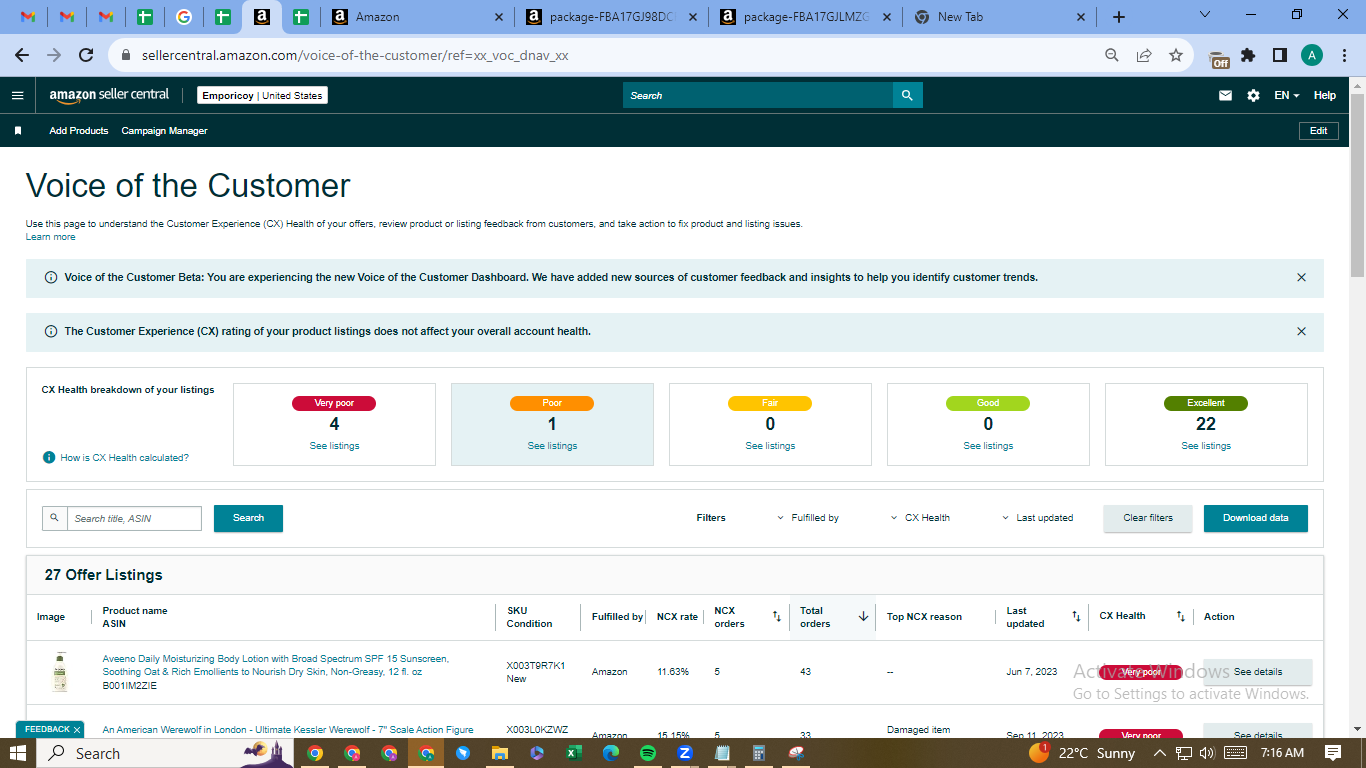Click the page's vertical scrollbar
Image resolution: width=1366 pixels, height=768 pixels.
point(1357,185)
